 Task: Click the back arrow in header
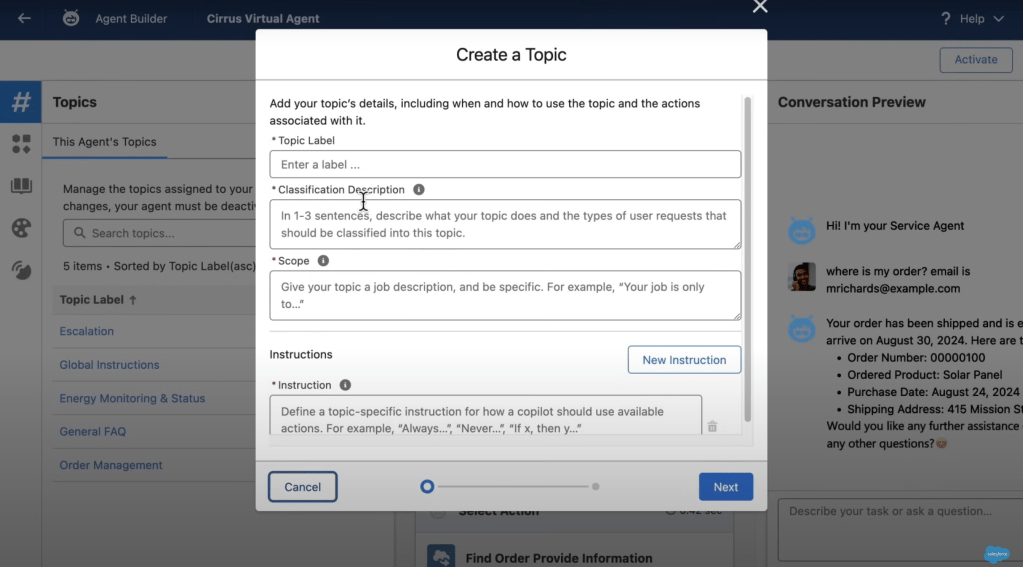click(24, 18)
